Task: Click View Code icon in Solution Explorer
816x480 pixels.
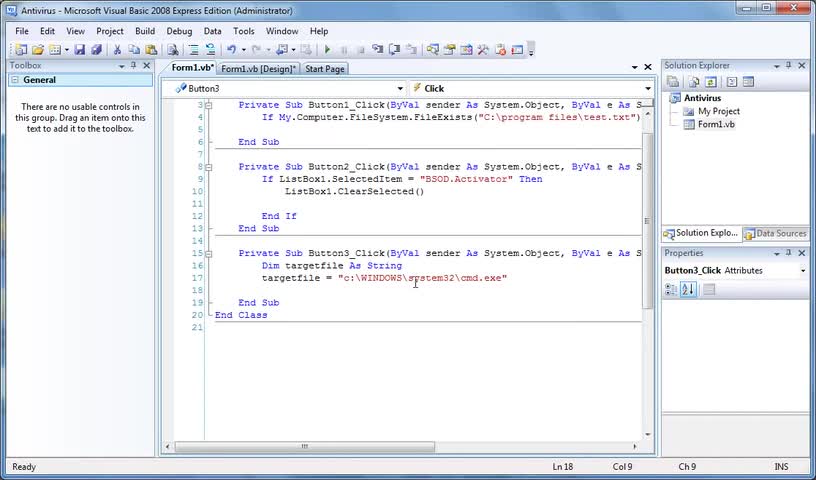Action: pos(732,82)
